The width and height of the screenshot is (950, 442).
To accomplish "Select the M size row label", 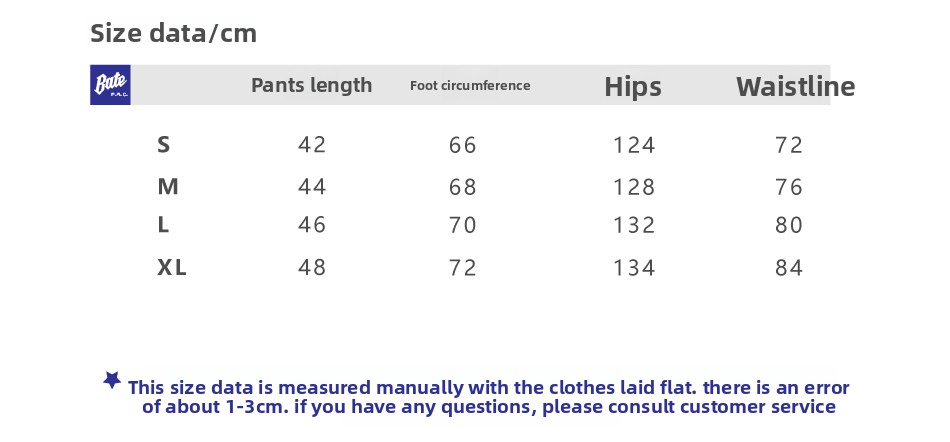I will pos(168,187).
